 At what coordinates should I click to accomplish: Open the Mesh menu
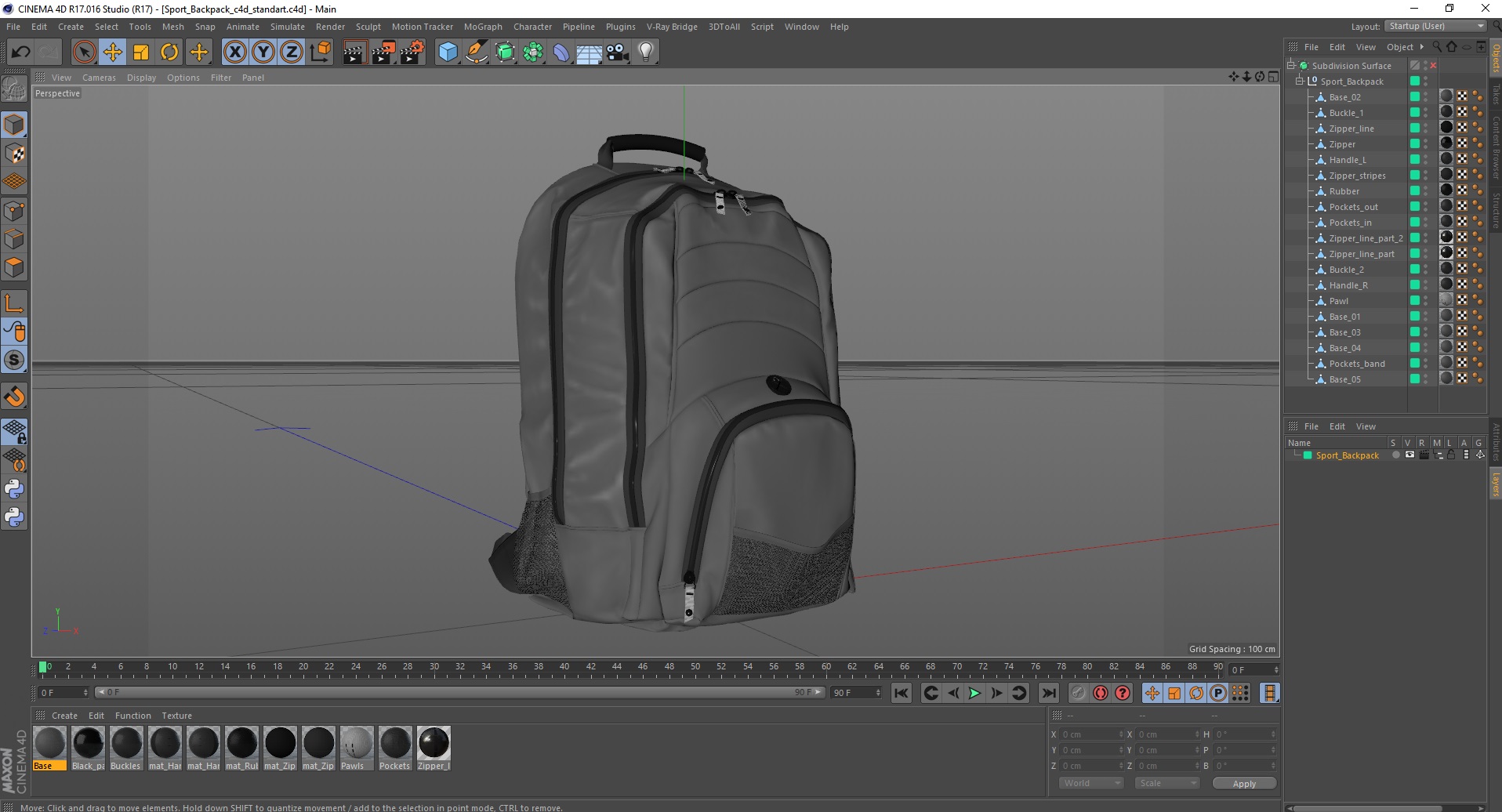(x=172, y=27)
